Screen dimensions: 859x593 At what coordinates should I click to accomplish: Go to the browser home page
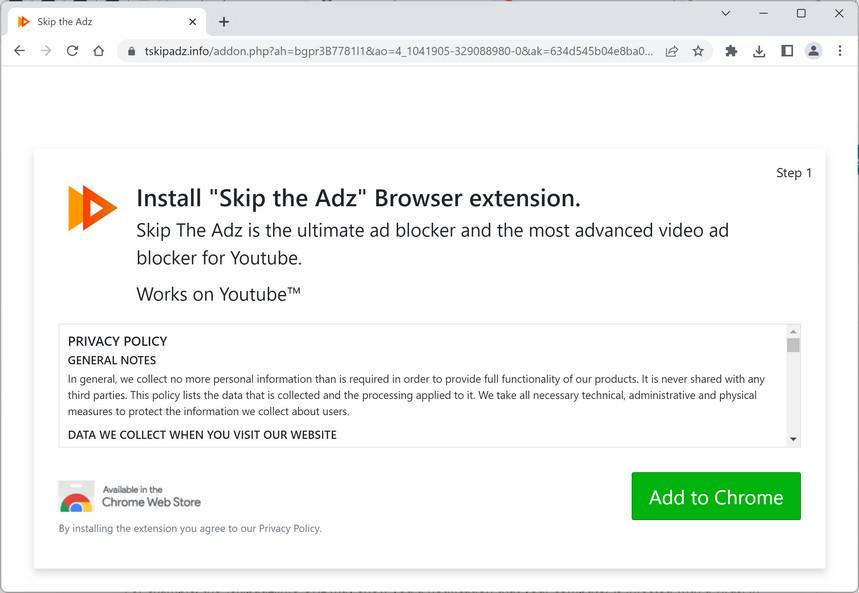tap(98, 51)
